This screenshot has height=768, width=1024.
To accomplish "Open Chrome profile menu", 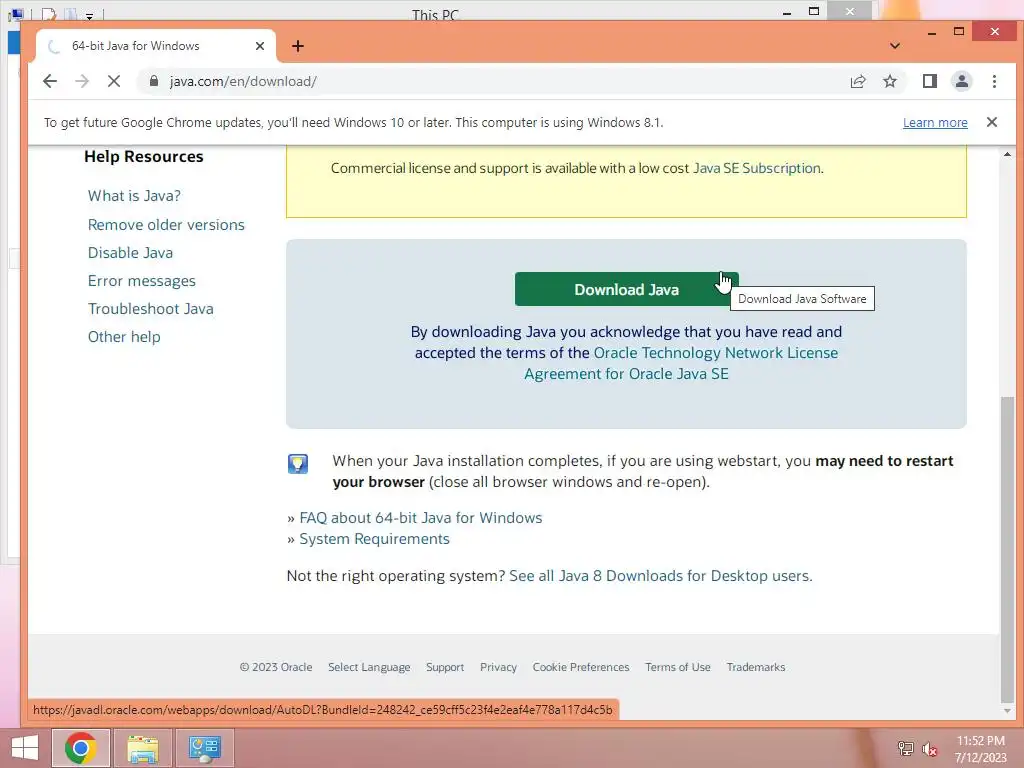I will (961, 81).
